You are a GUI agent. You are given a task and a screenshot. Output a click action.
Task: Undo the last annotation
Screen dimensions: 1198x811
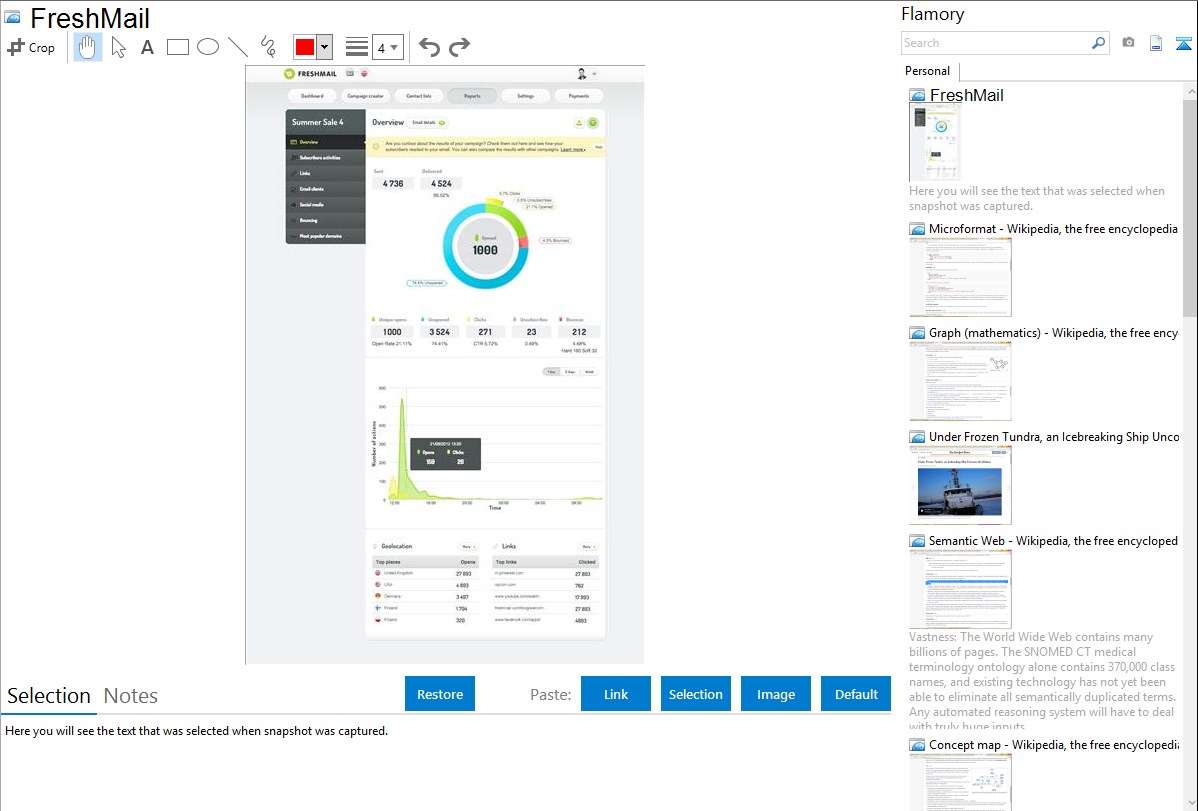coord(429,47)
